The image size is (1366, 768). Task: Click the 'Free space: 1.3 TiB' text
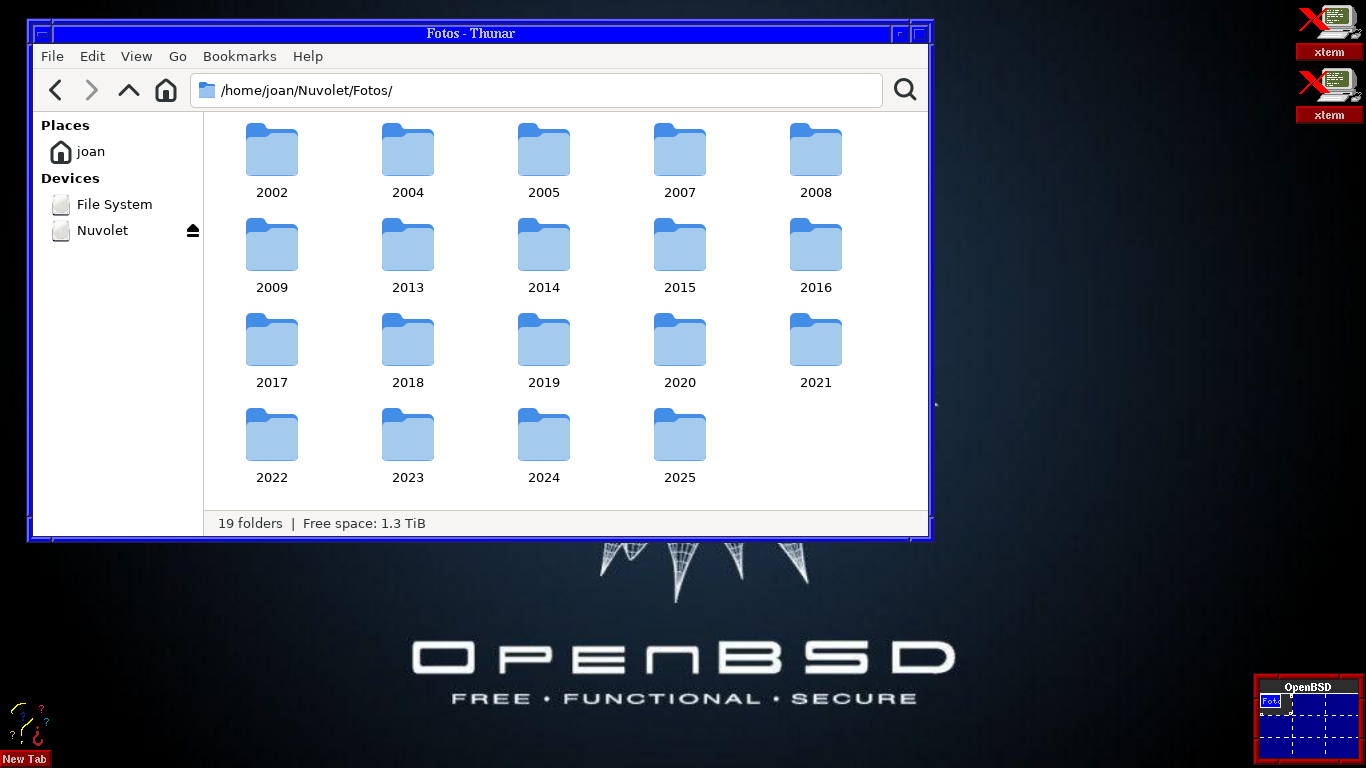coord(364,524)
